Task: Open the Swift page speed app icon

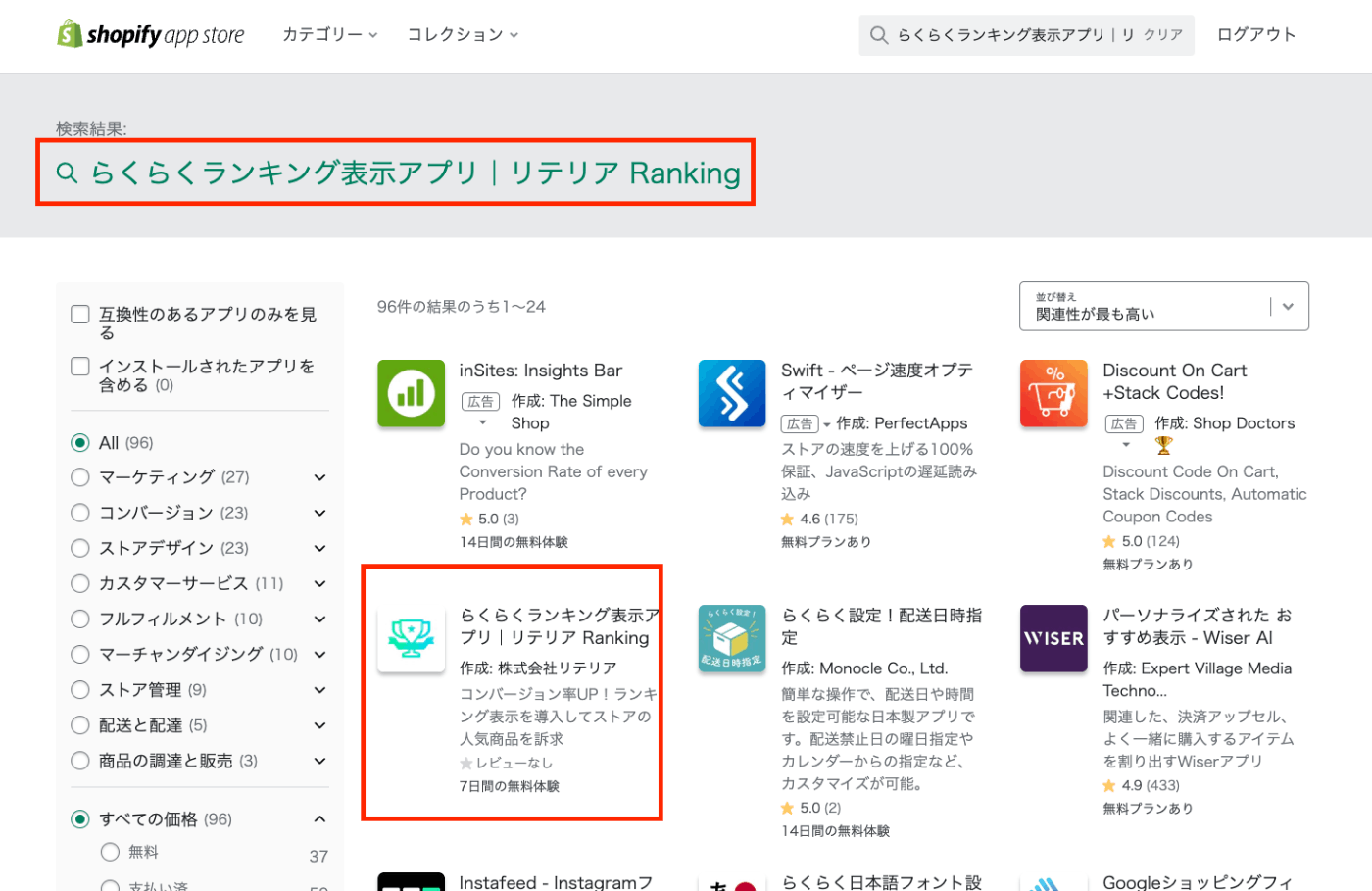Action: (x=732, y=393)
